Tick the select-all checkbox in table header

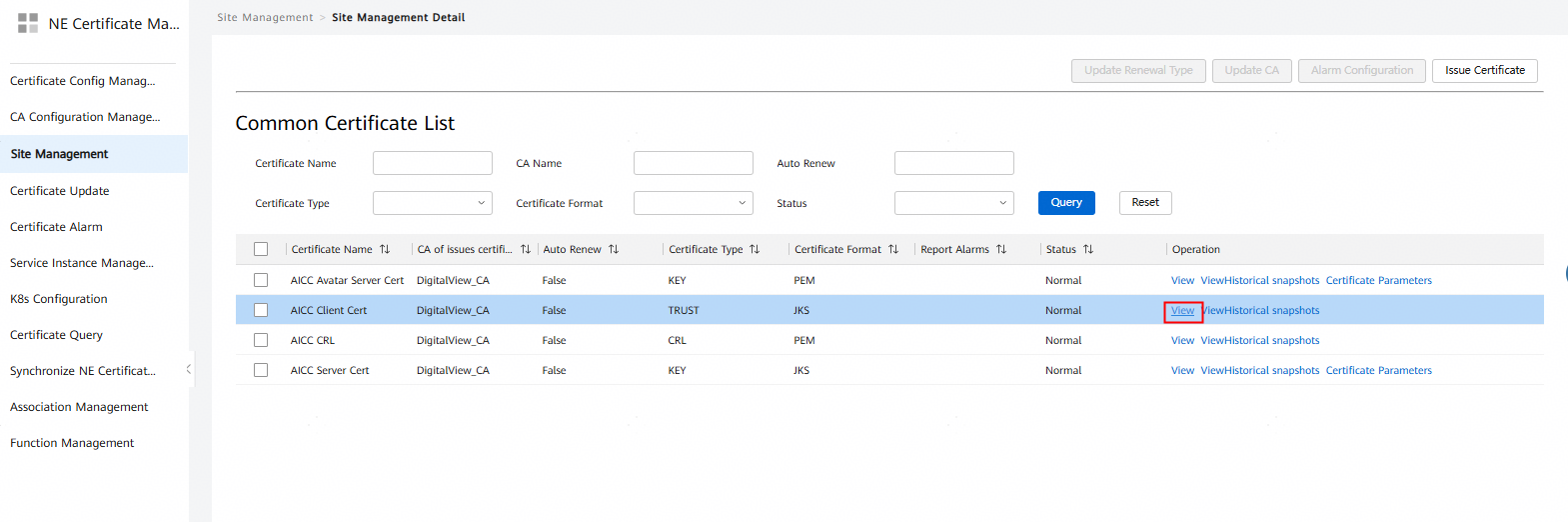(x=261, y=249)
